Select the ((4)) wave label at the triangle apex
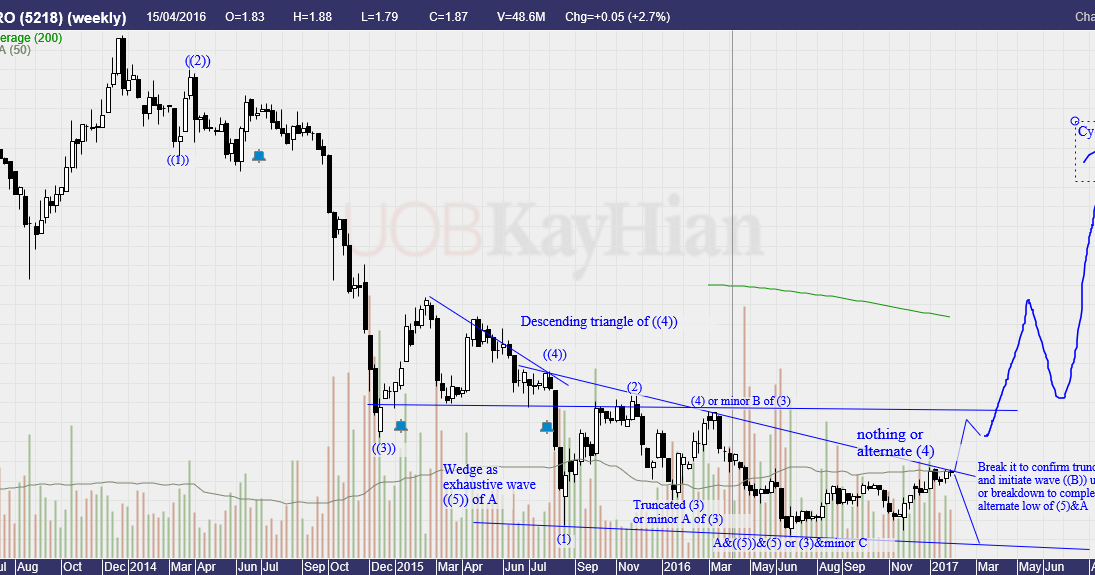Screen dimensions: 1095x575 [554, 354]
